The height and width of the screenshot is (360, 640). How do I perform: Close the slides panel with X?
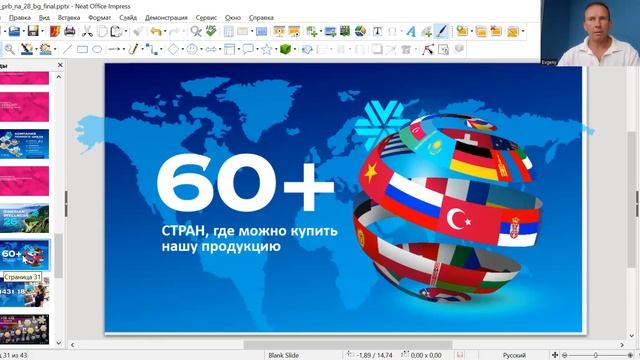pos(60,65)
